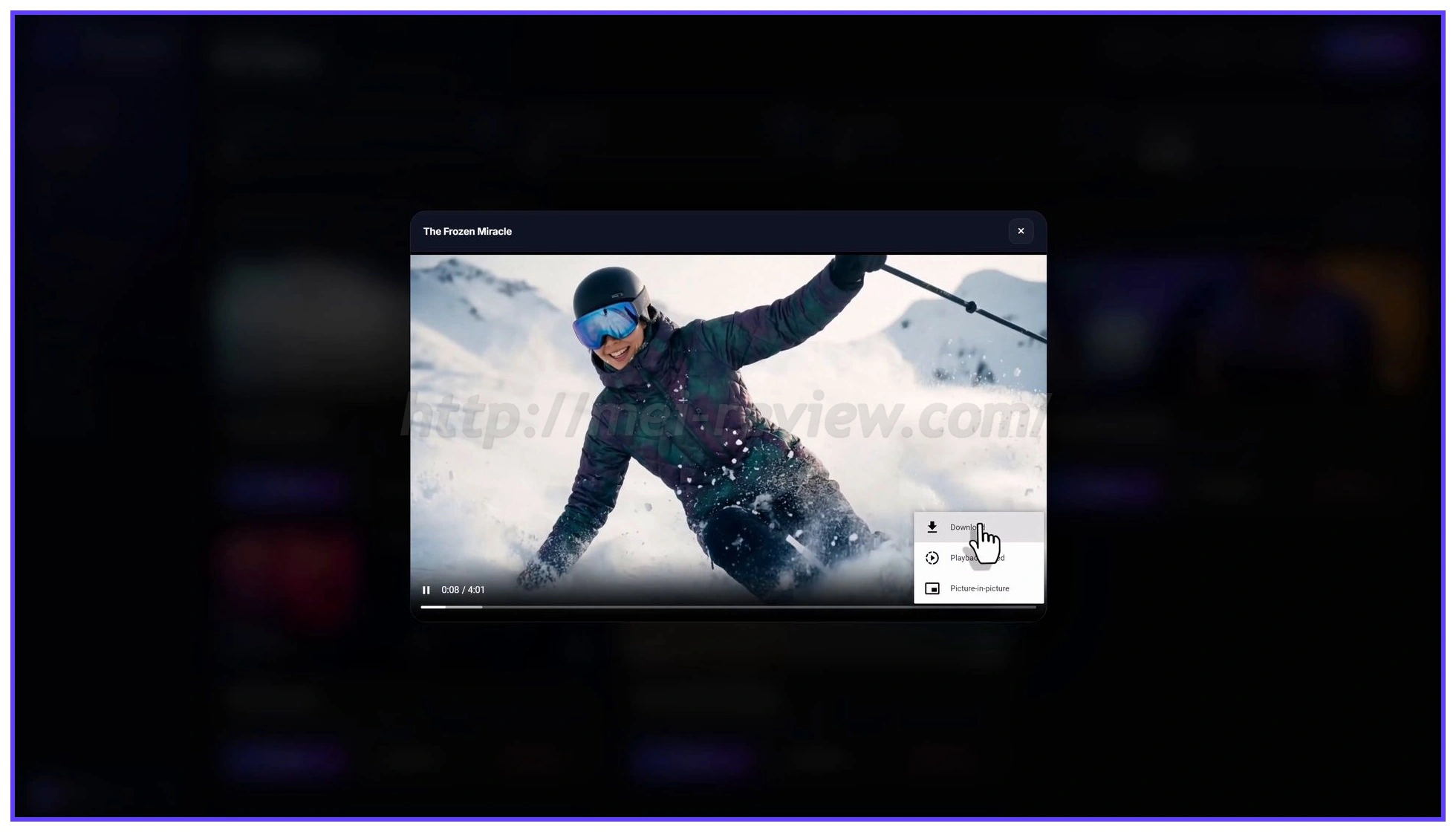Enable Picture-in-picture mode
This screenshot has height=832, width=1456.
tap(979, 588)
